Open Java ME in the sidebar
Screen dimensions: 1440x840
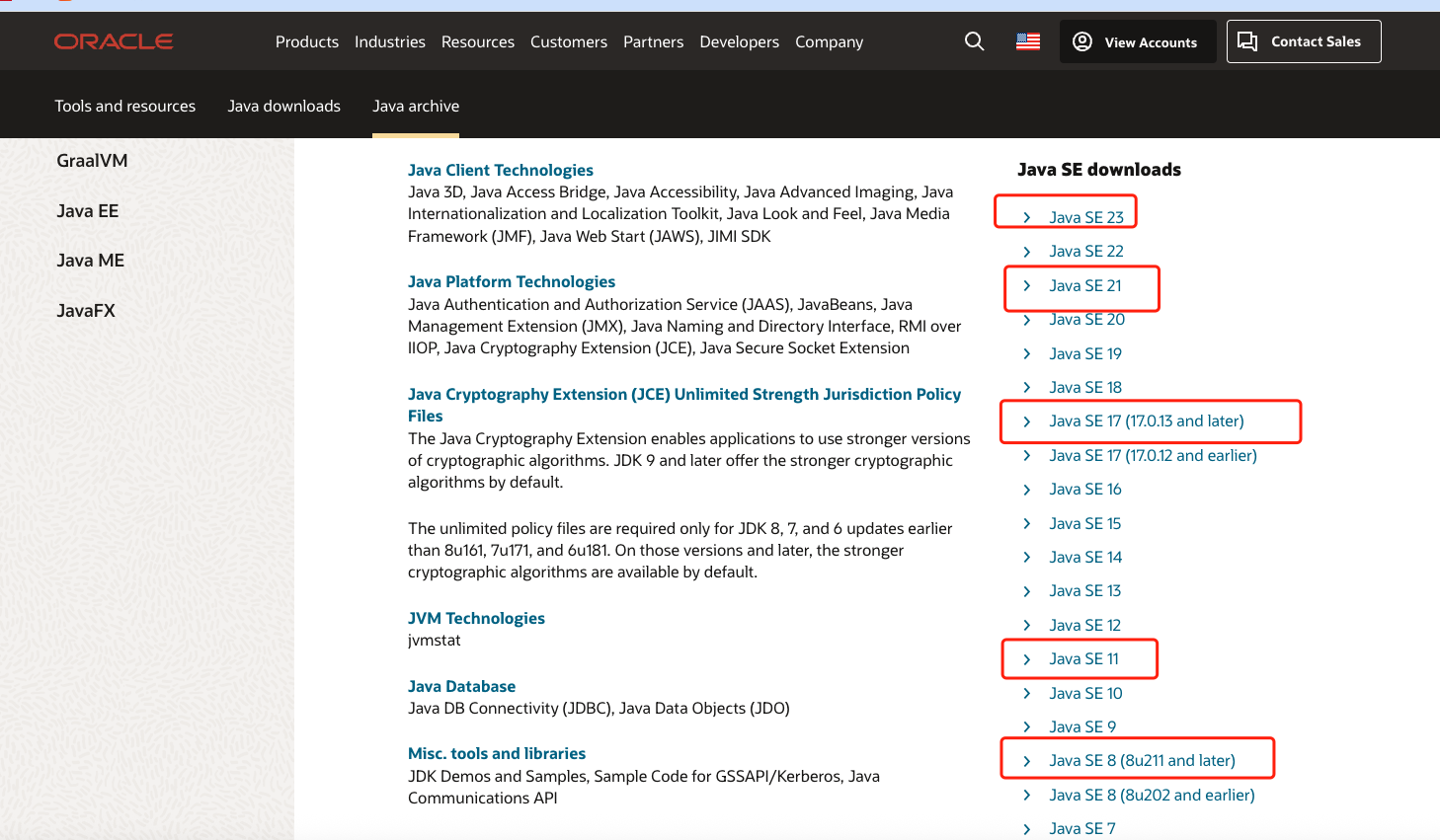point(91,261)
